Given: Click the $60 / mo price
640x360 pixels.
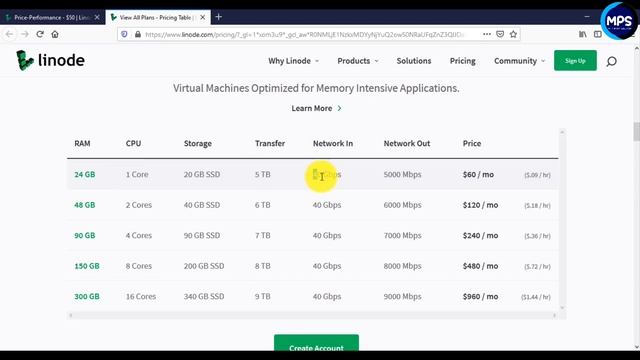Looking at the screenshot, I should (478, 174).
